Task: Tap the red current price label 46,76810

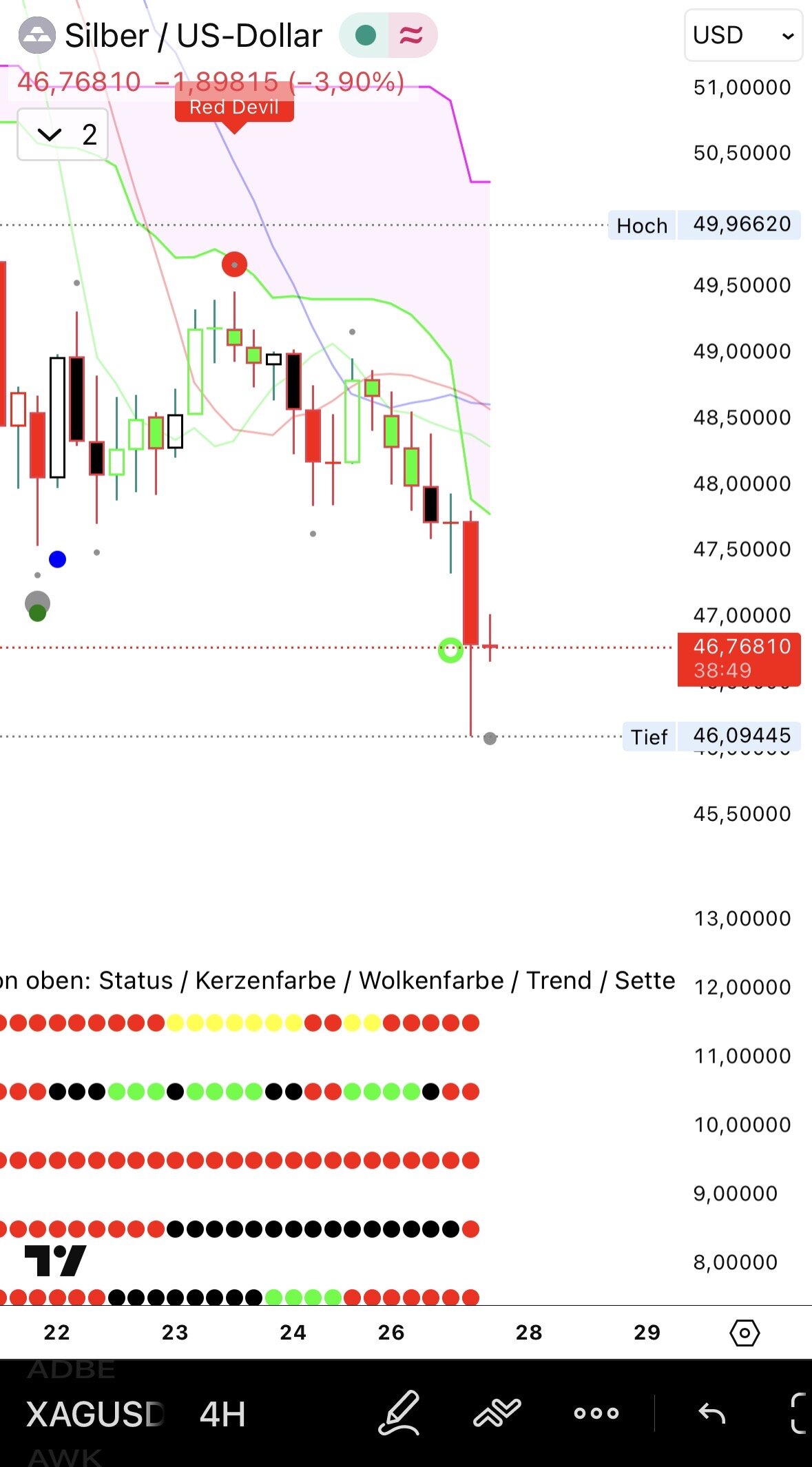Action: click(x=739, y=658)
